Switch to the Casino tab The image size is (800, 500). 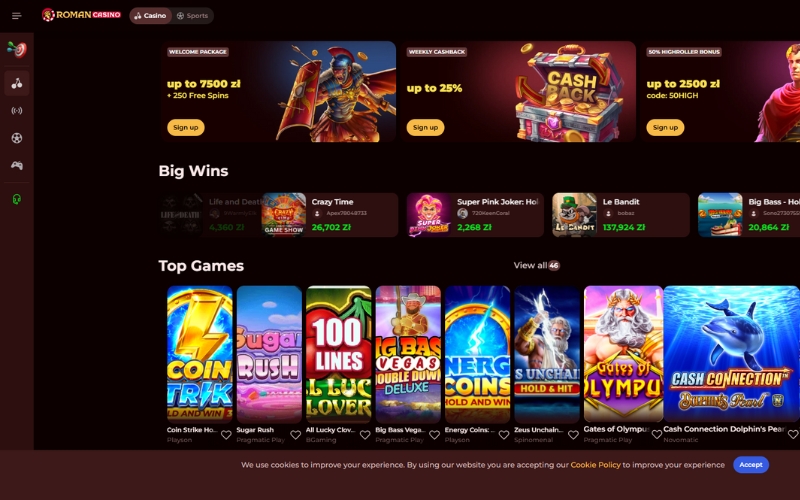tap(151, 16)
